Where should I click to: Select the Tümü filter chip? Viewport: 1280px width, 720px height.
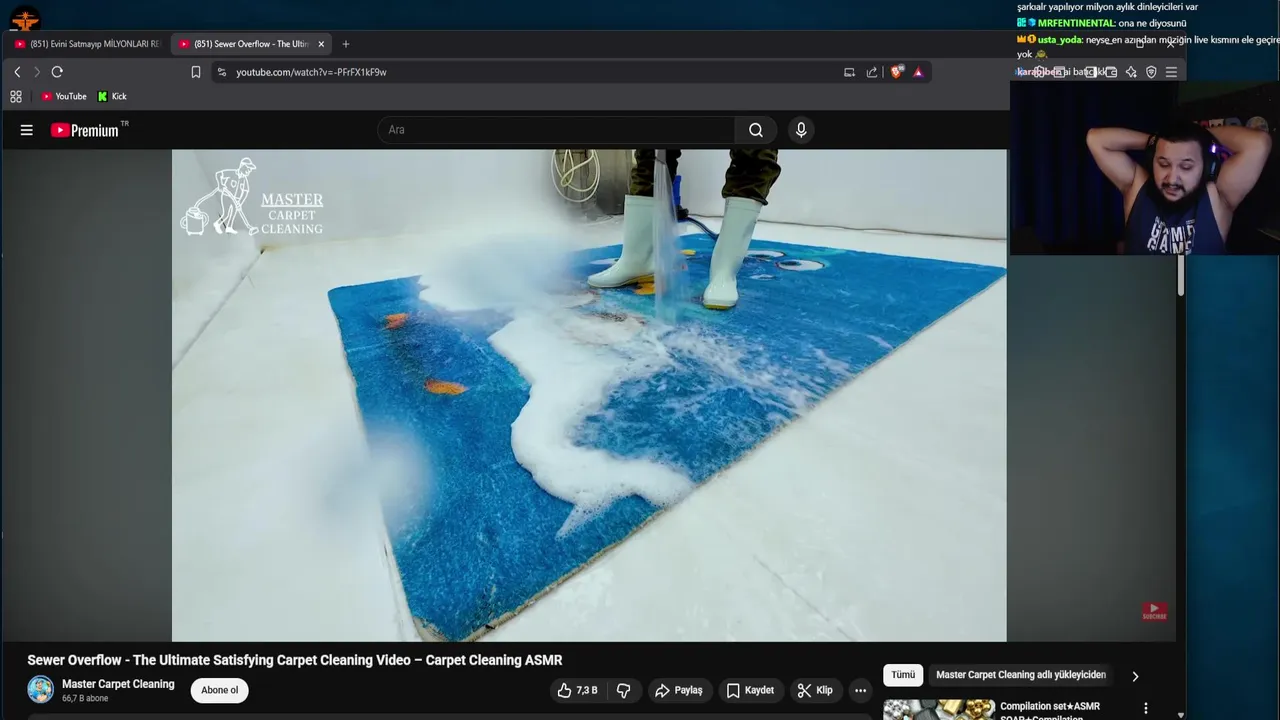coord(903,675)
